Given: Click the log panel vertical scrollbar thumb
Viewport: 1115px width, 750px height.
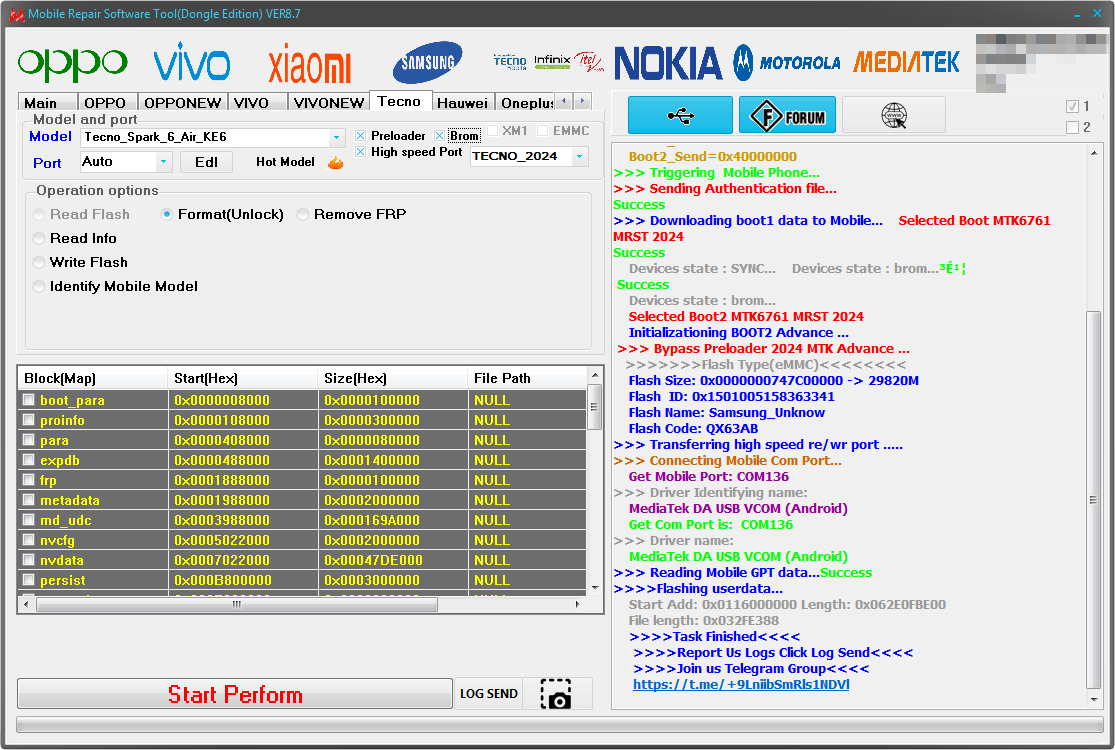Looking at the screenshot, I should click(x=1093, y=500).
